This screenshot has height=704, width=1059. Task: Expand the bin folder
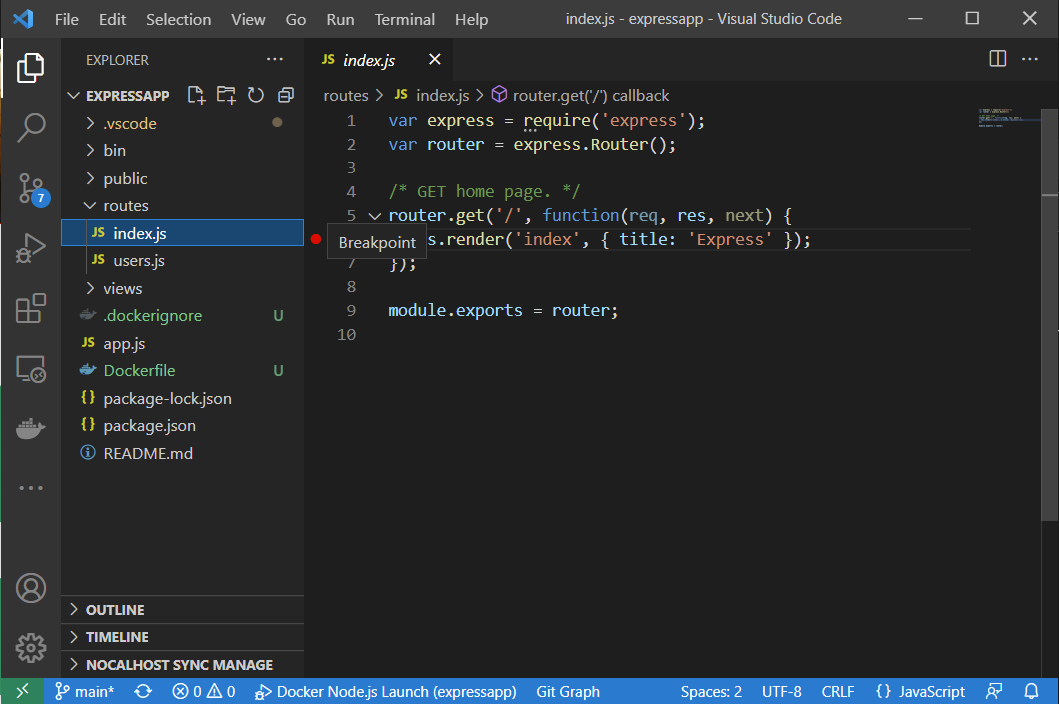point(91,150)
